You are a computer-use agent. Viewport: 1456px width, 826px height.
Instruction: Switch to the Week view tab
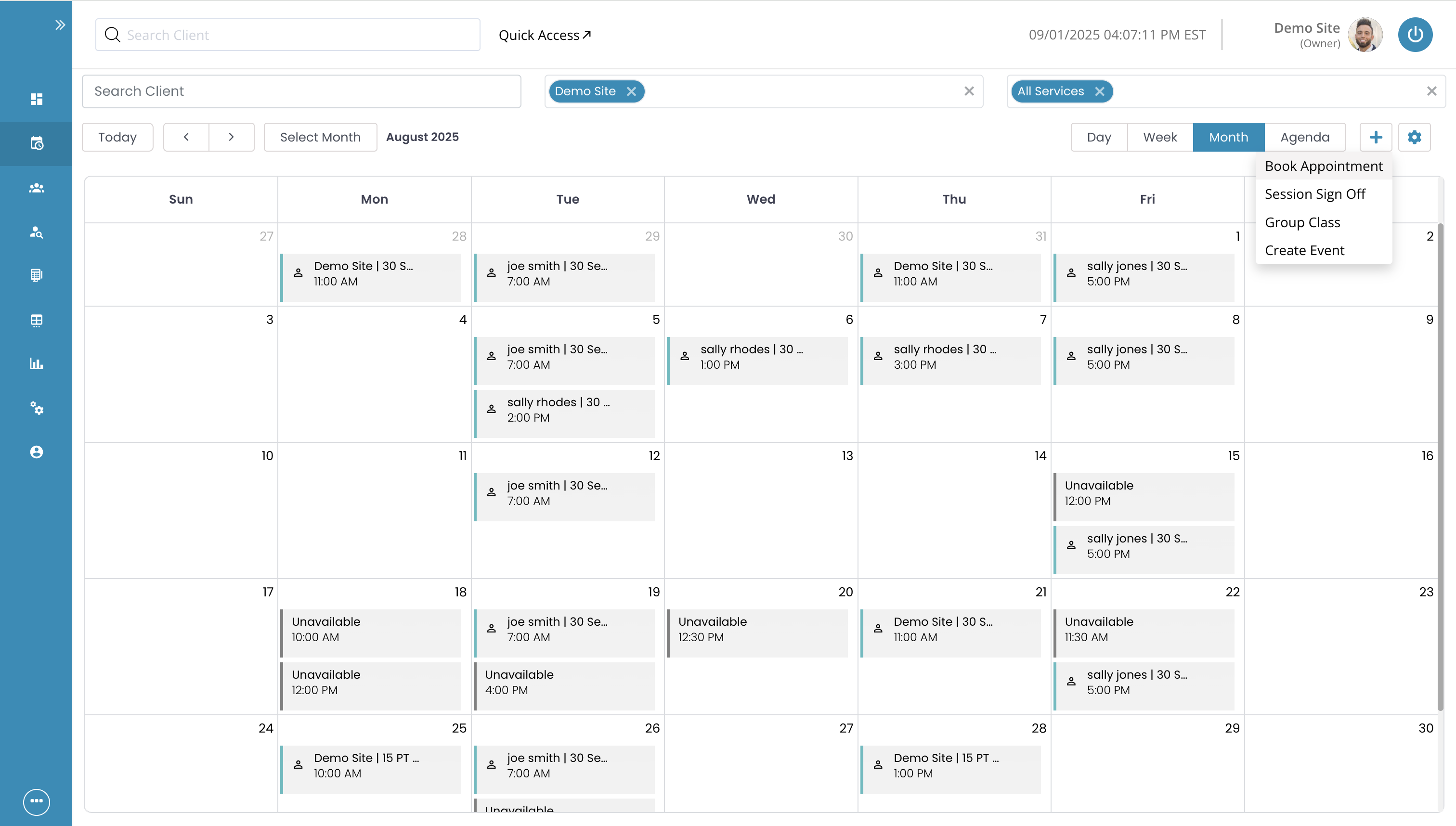(1160, 137)
